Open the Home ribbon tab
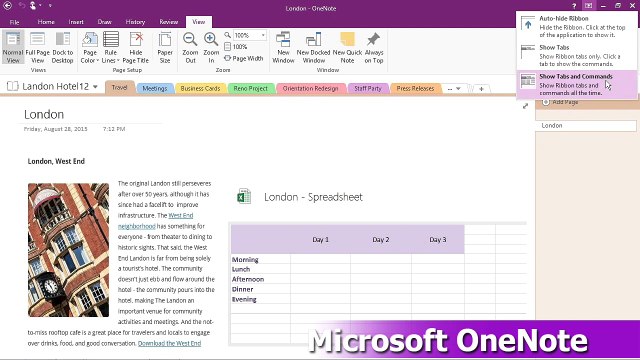Image resolution: width=640 pixels, height=360 pixels. pyautogui.click(x=46, y=22)
